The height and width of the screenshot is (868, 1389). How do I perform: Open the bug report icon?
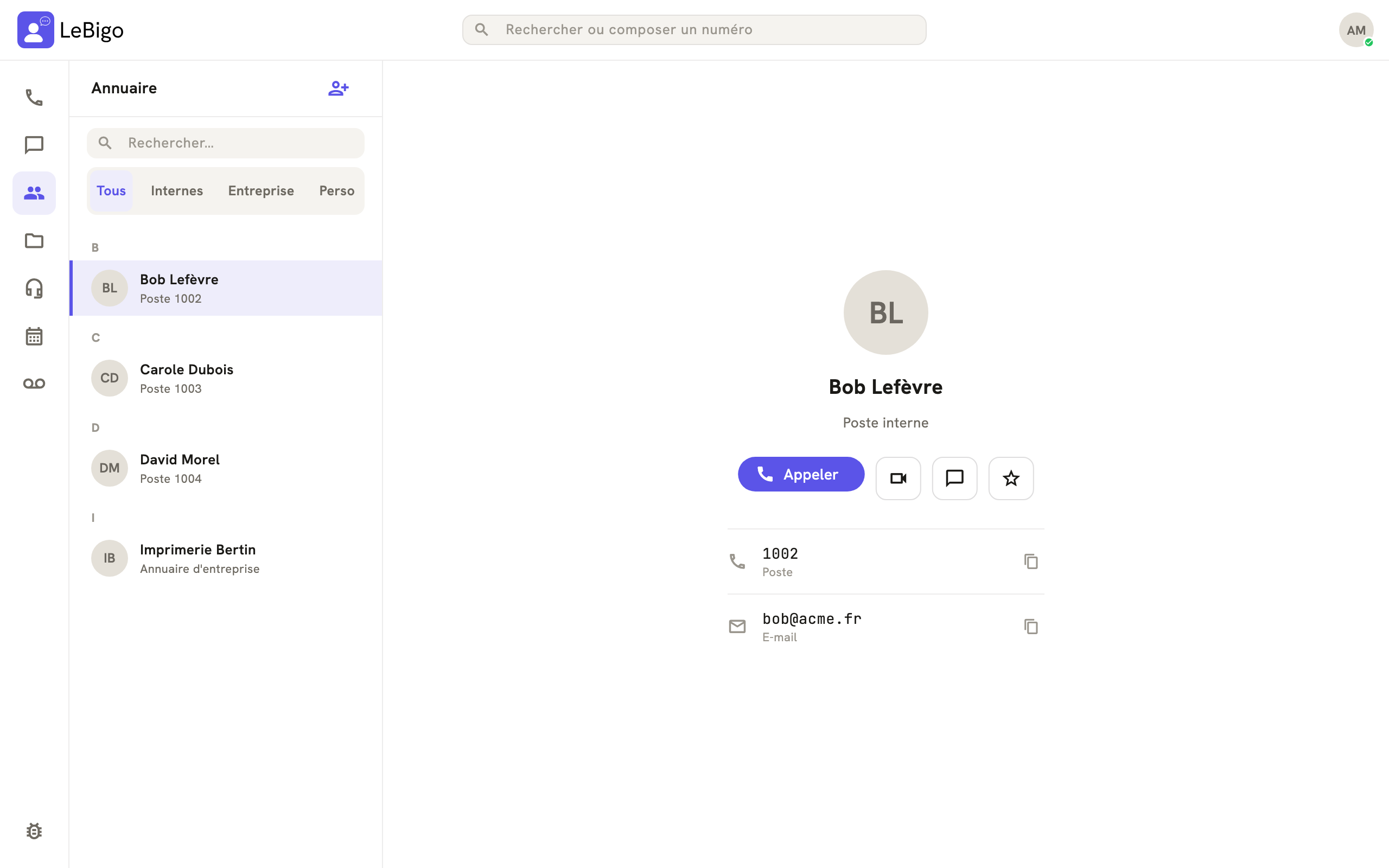tap(34, 831)
